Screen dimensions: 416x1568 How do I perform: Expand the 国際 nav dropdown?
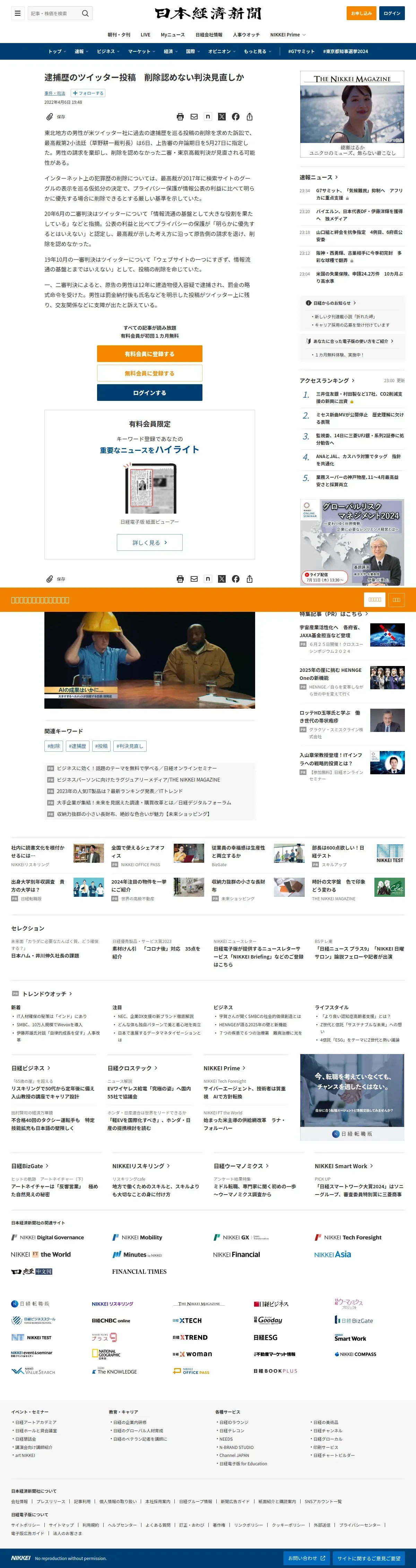click(x=193, y=51)
